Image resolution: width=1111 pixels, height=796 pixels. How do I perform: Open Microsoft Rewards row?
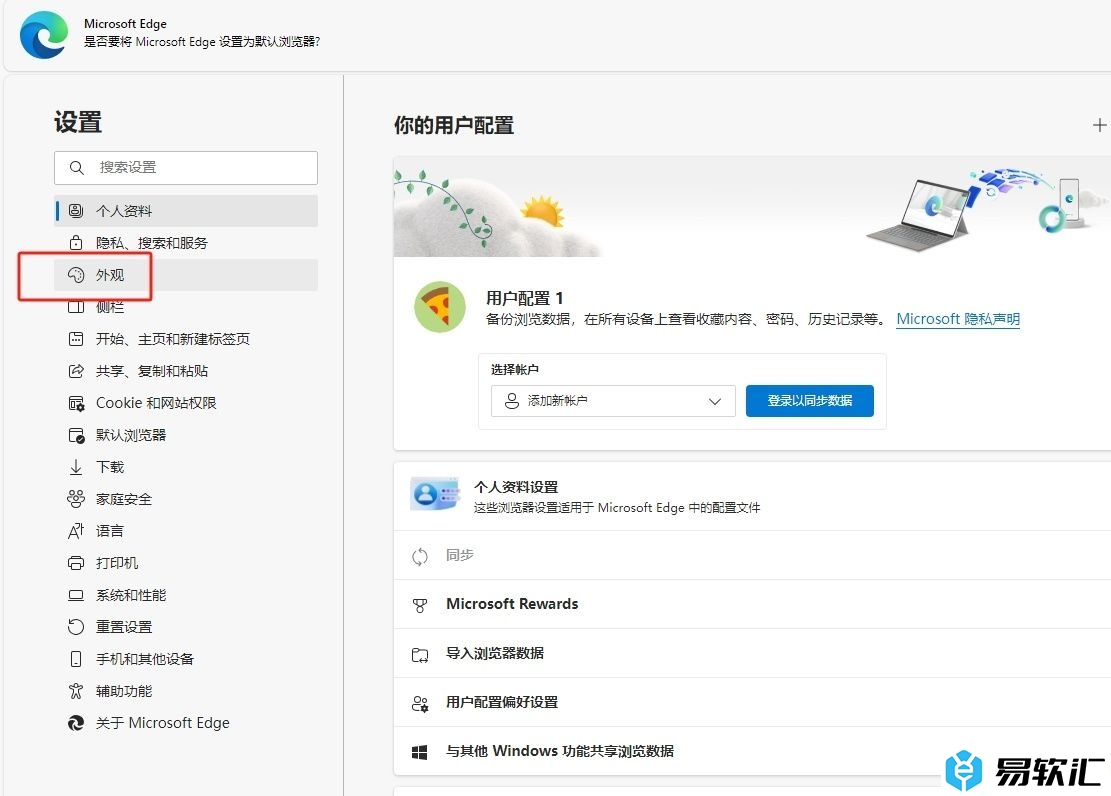click(752, 605)
